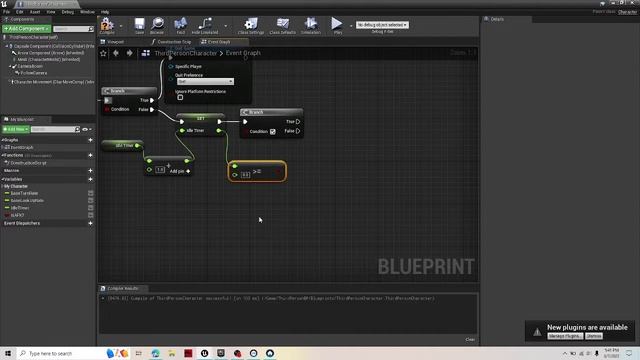The height and width of the screenshot is (360, 640).
Task: Select the >= comparison node
Action: click(x=257, y=171)
